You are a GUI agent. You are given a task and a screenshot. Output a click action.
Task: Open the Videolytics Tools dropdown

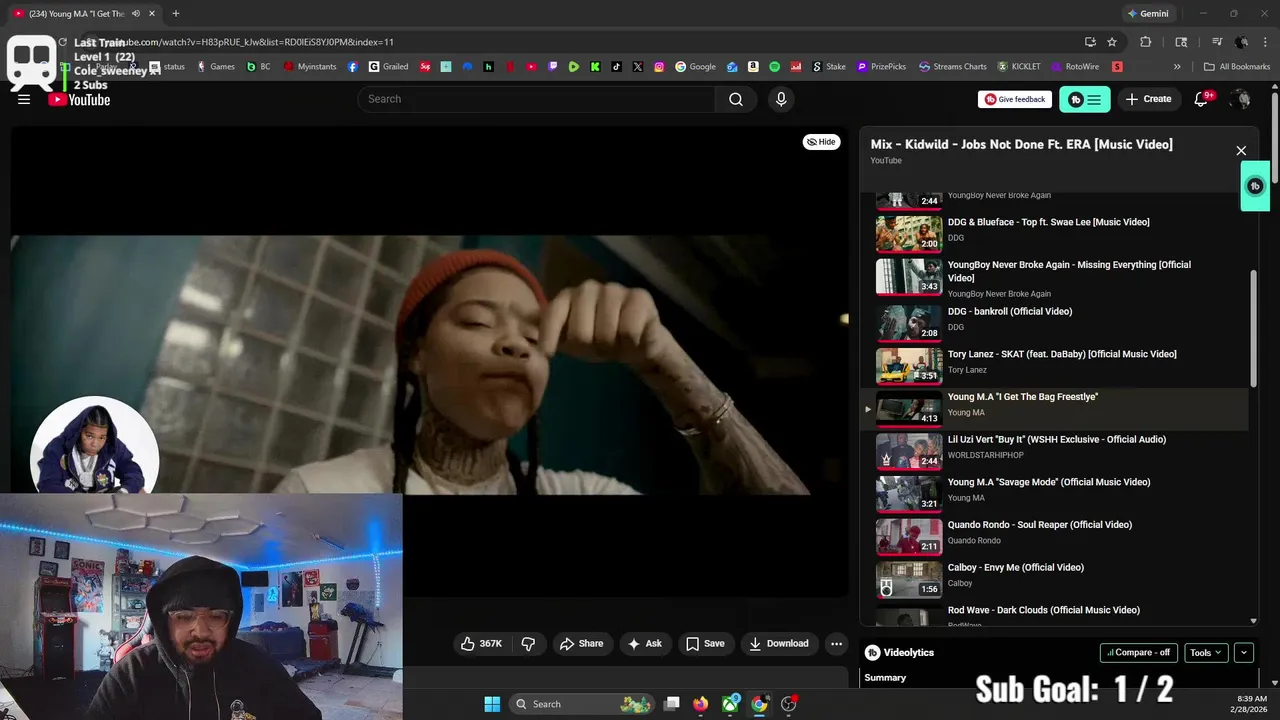[x=1207, y=652]
